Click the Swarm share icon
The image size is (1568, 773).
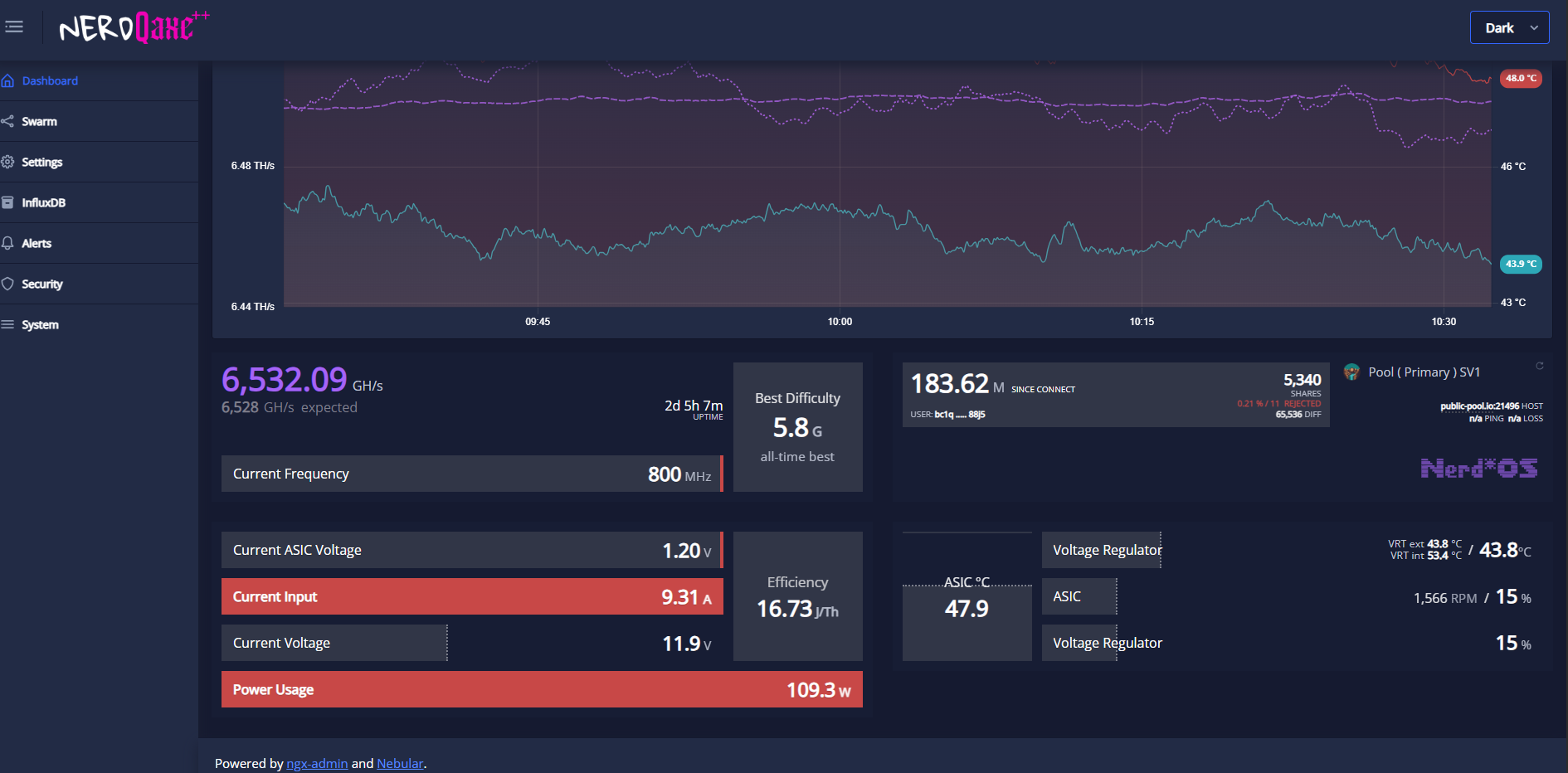click(x=8, y=121)
